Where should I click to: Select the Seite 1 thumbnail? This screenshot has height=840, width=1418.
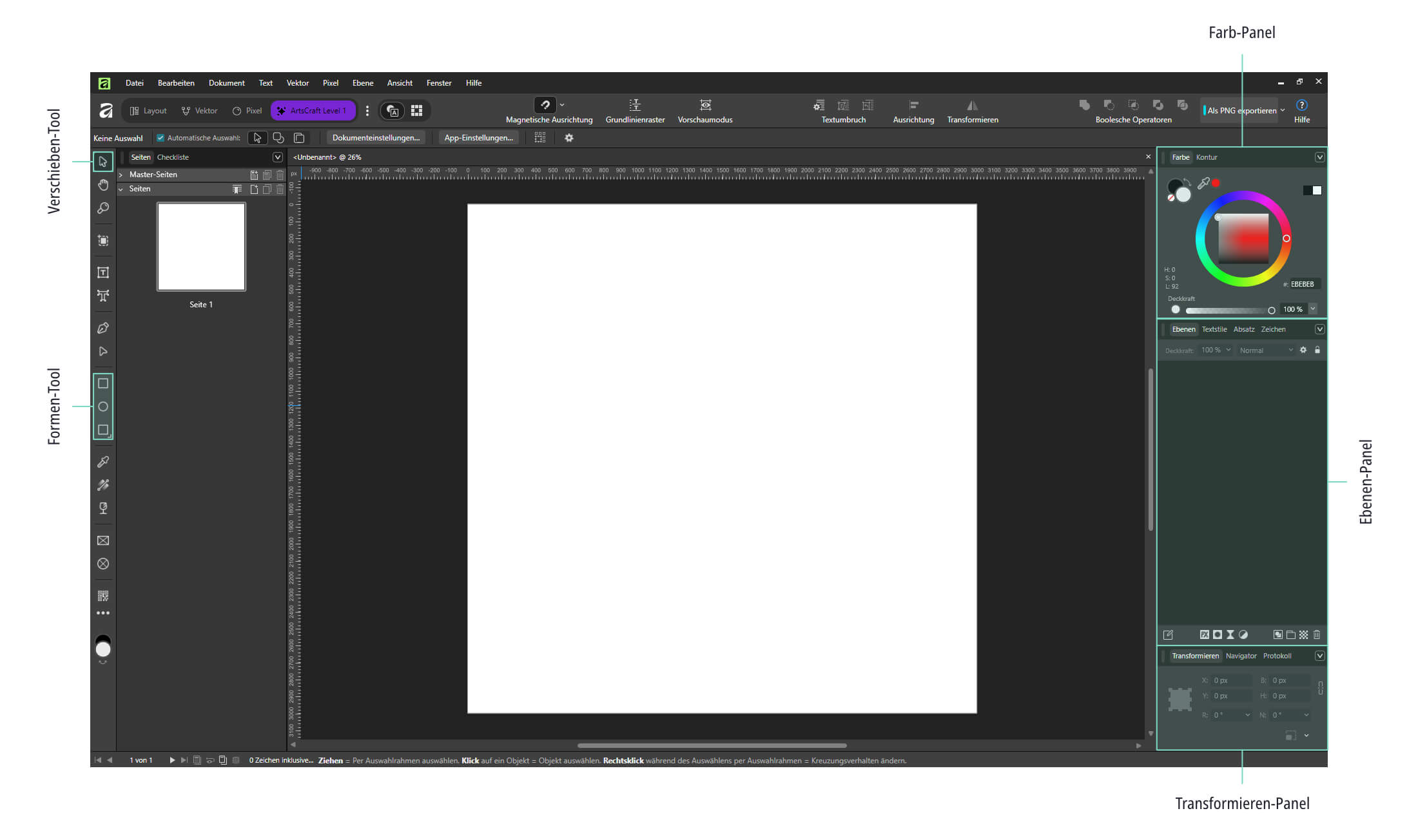pos(201,247)
